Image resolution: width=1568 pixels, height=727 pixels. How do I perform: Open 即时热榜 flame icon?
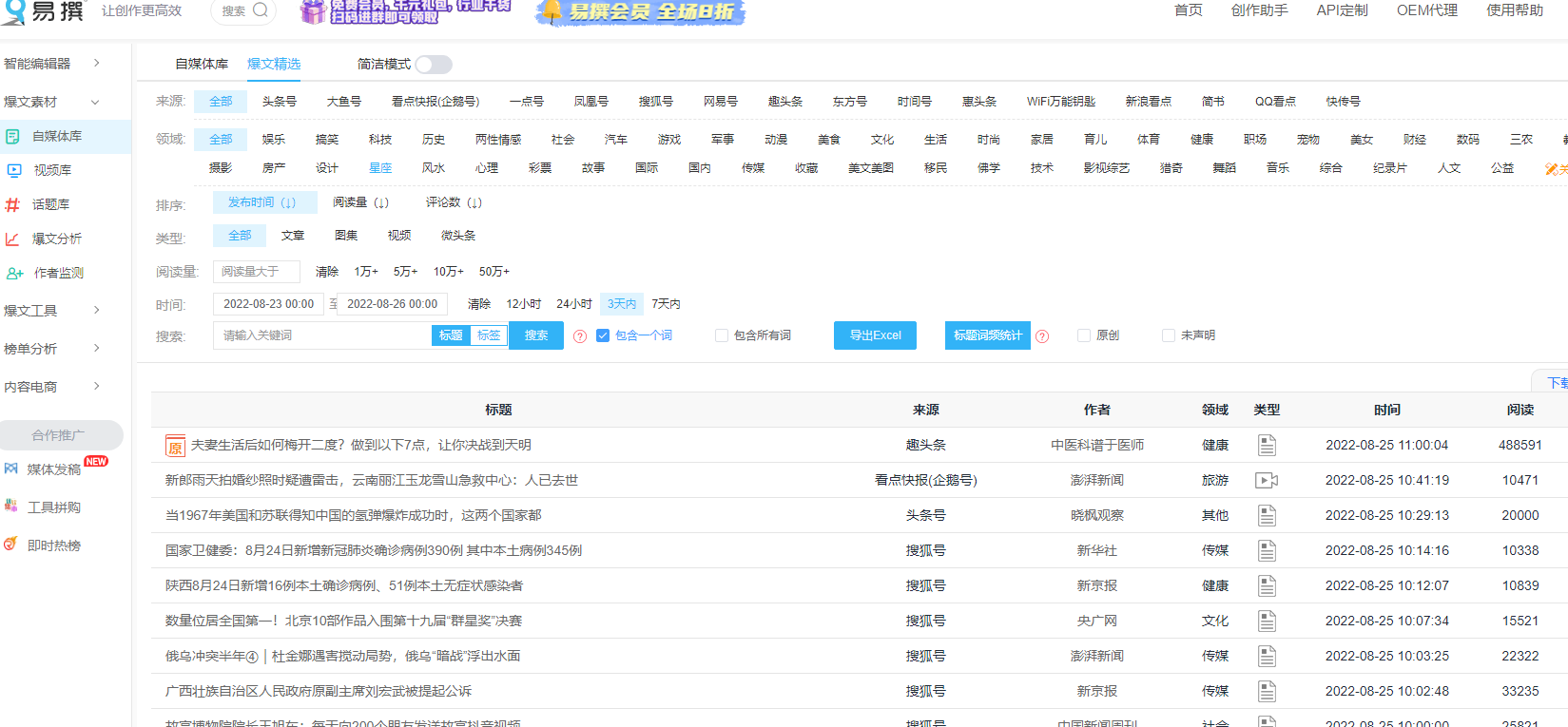[11, 545]
